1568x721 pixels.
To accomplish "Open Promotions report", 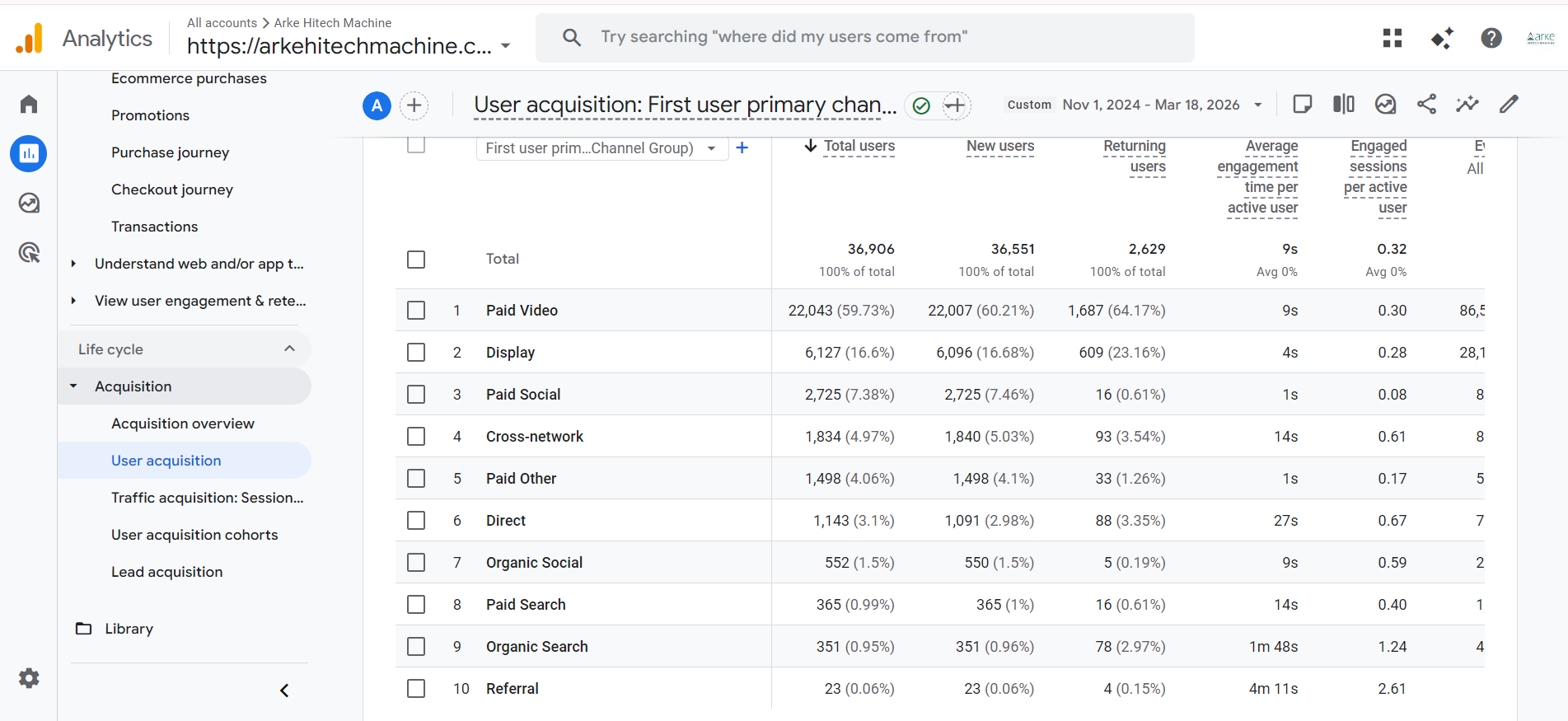I will coord(150,115).
